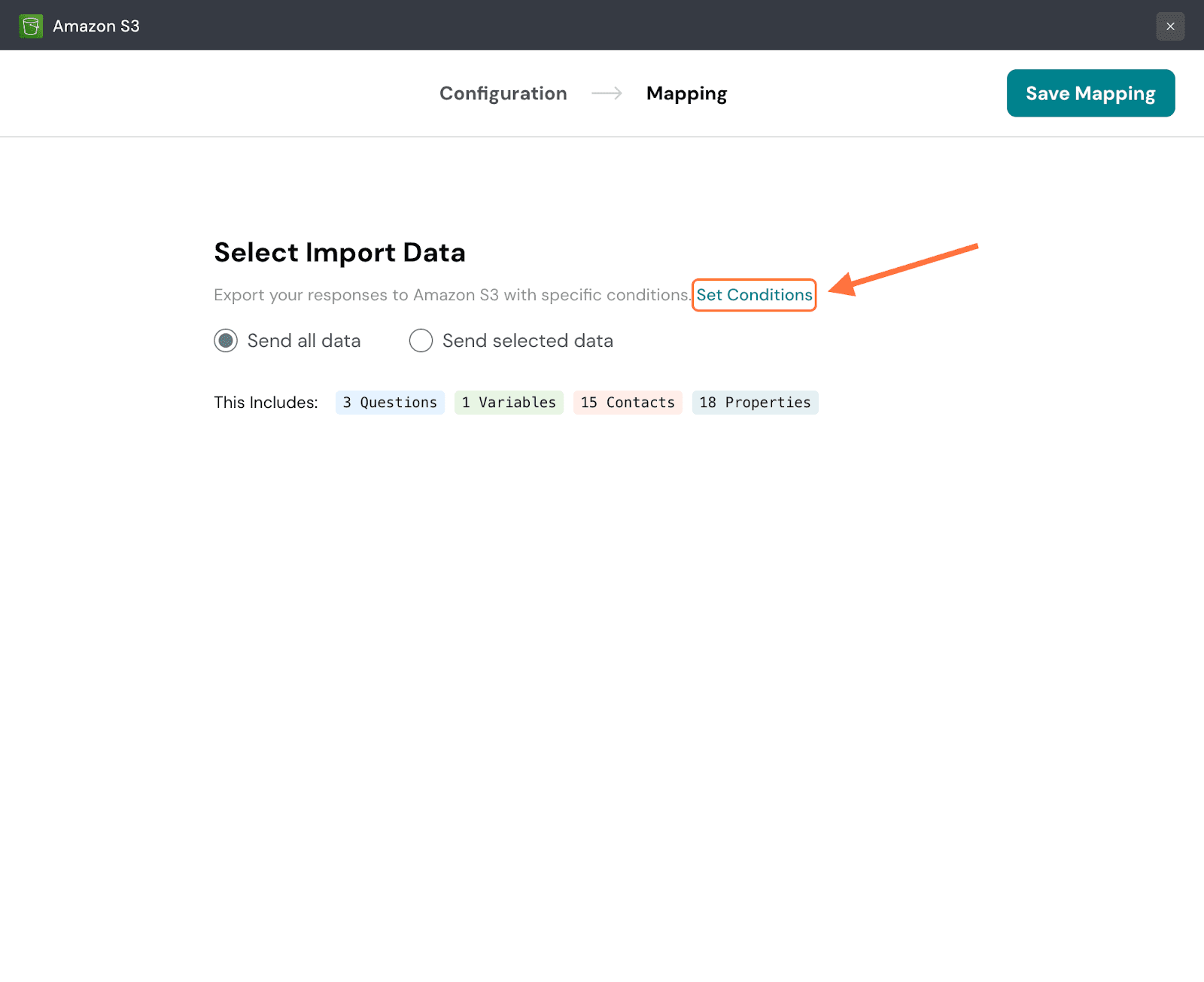Select the Send all data radio circle
Screen dimensions: 1204x982
[226, 341]
